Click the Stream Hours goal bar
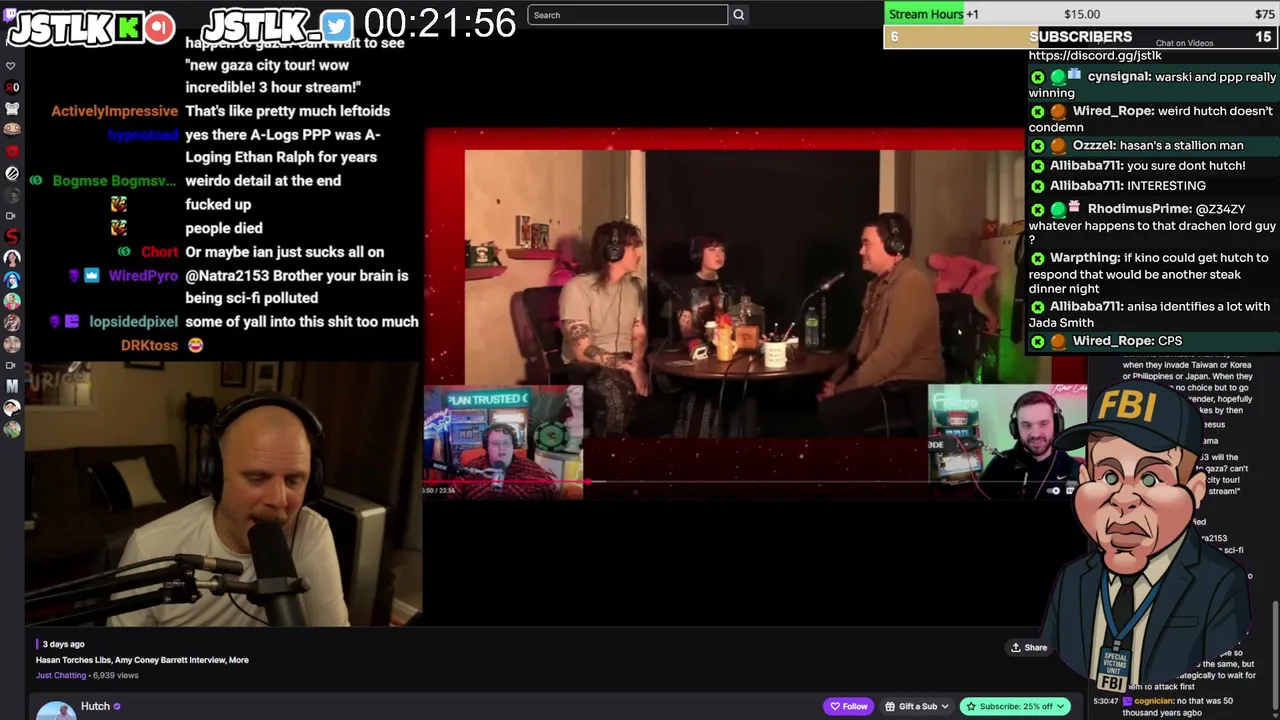1280x720 pixels. (x=1081, y=14)
